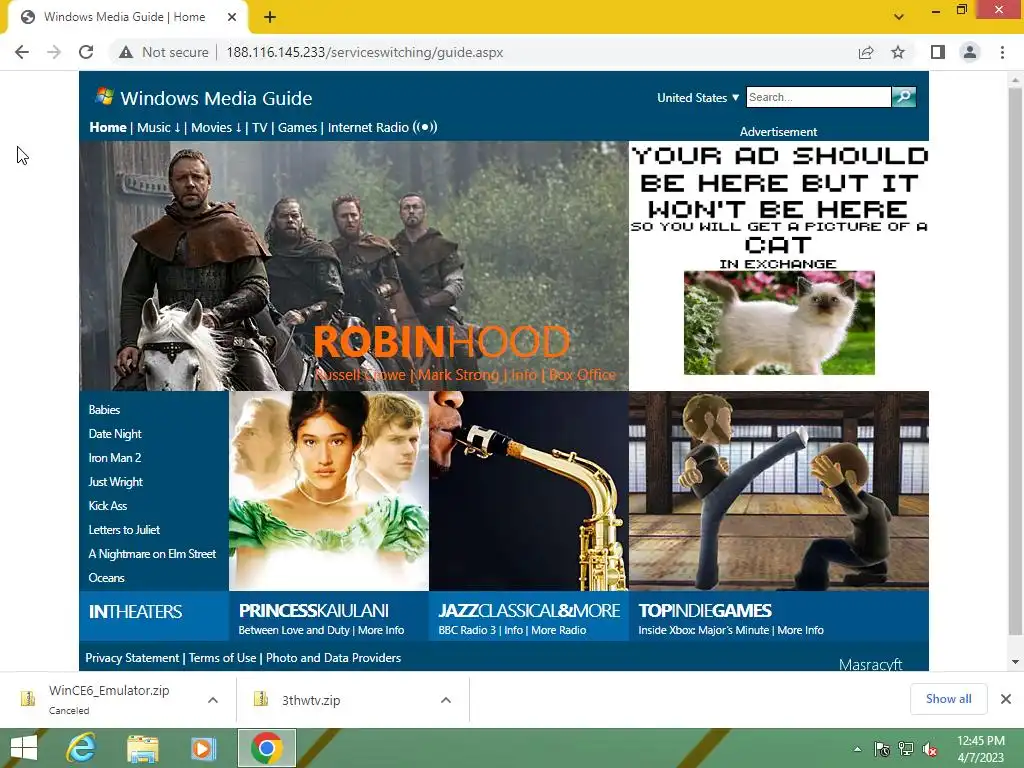Open the Chrome profile avatar
Image resolution: width=1024 pixels, height=768 pixels.
[970, 52]
